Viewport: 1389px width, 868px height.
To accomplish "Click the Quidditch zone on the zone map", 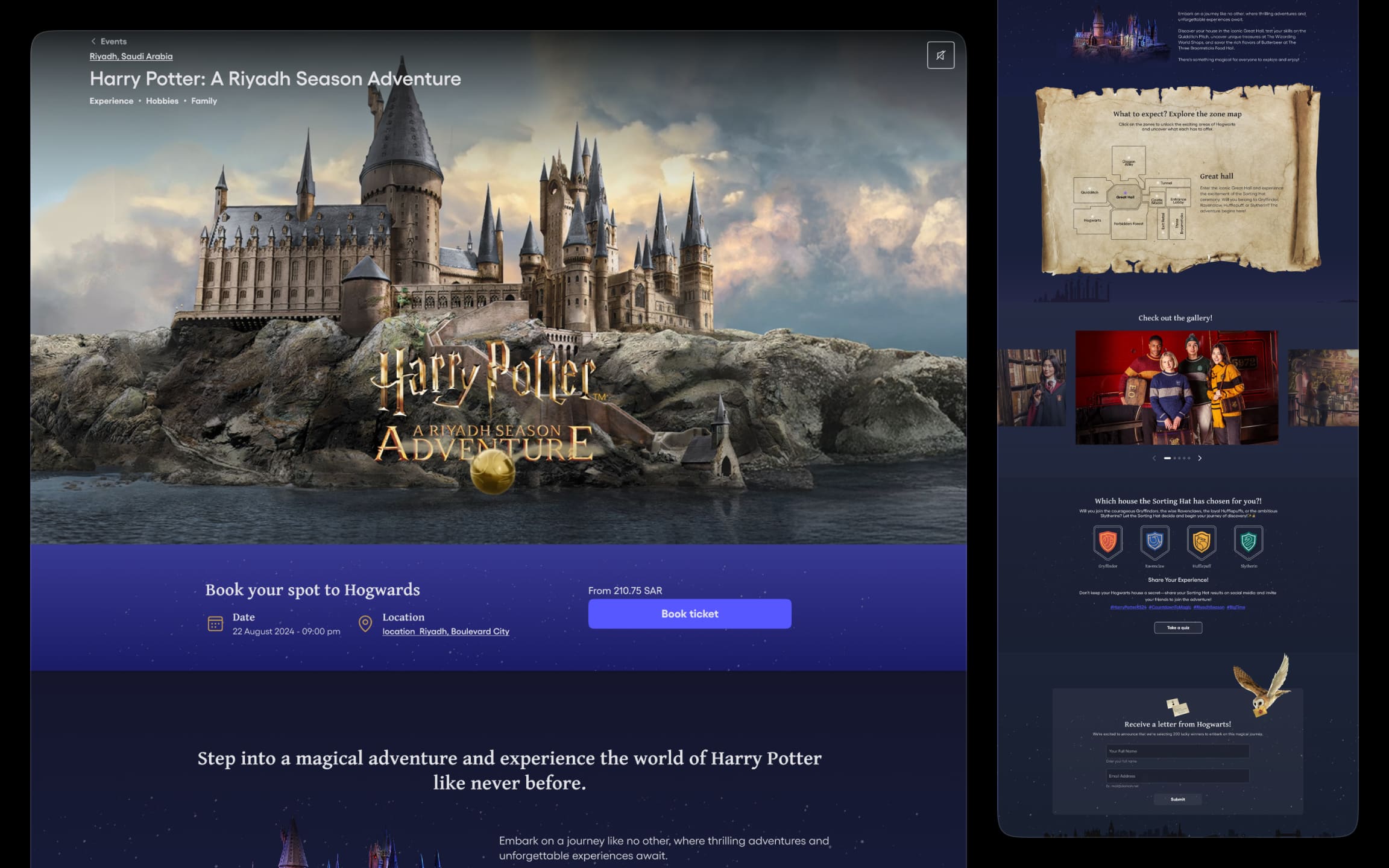I will (x=1089, y=192).
